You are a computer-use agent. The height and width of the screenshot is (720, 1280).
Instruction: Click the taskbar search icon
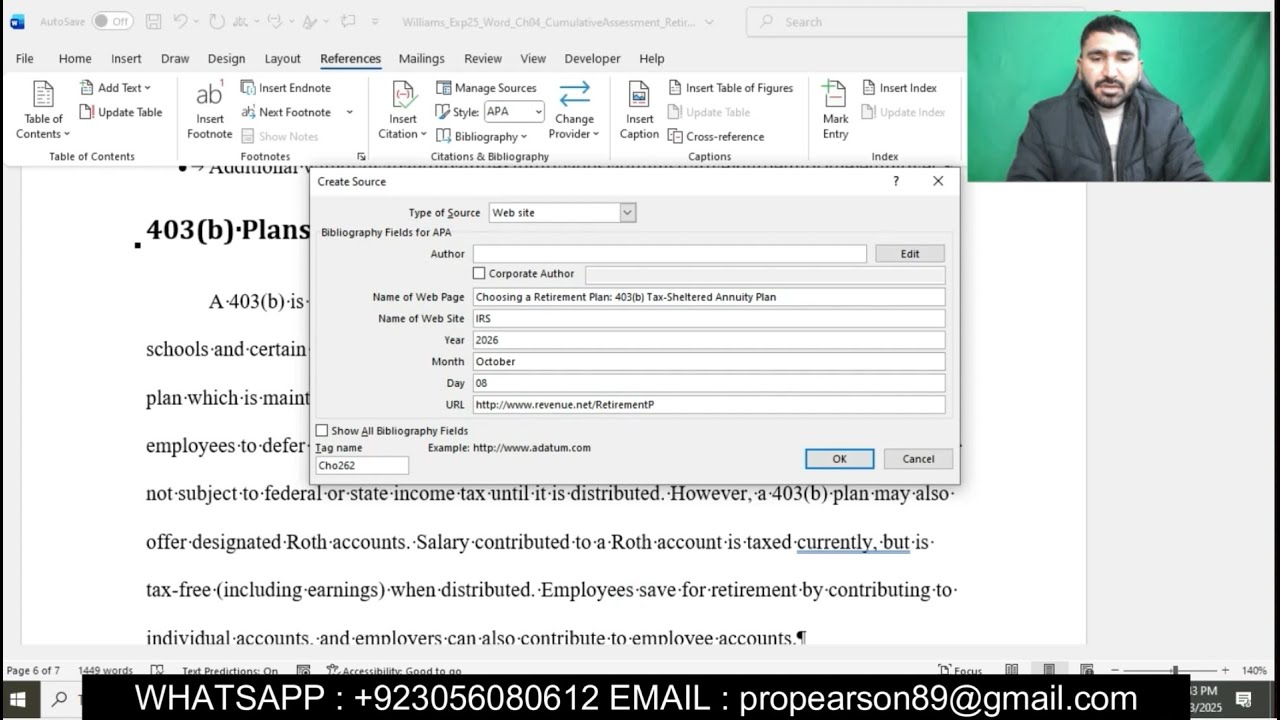pyautogui.click(x=59, y=699)
